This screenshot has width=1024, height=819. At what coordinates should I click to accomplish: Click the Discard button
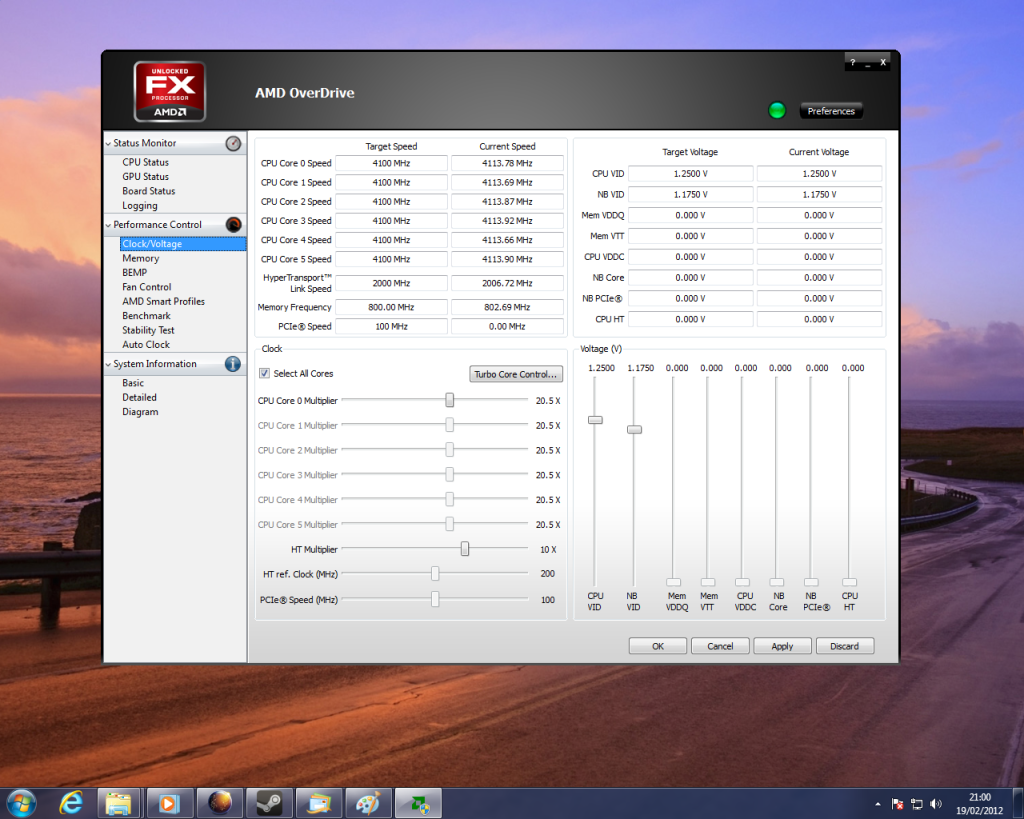click(x=844, y=646)
